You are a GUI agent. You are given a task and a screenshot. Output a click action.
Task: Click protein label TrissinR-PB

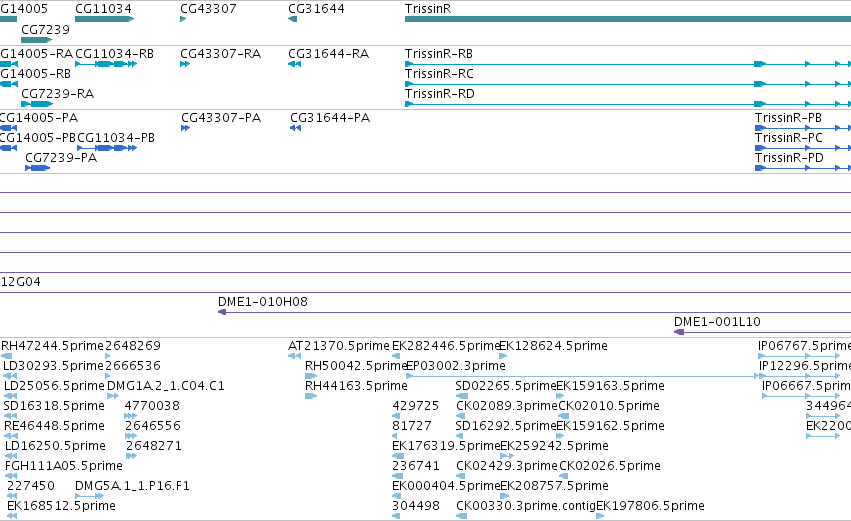click(x=789, y=118)
